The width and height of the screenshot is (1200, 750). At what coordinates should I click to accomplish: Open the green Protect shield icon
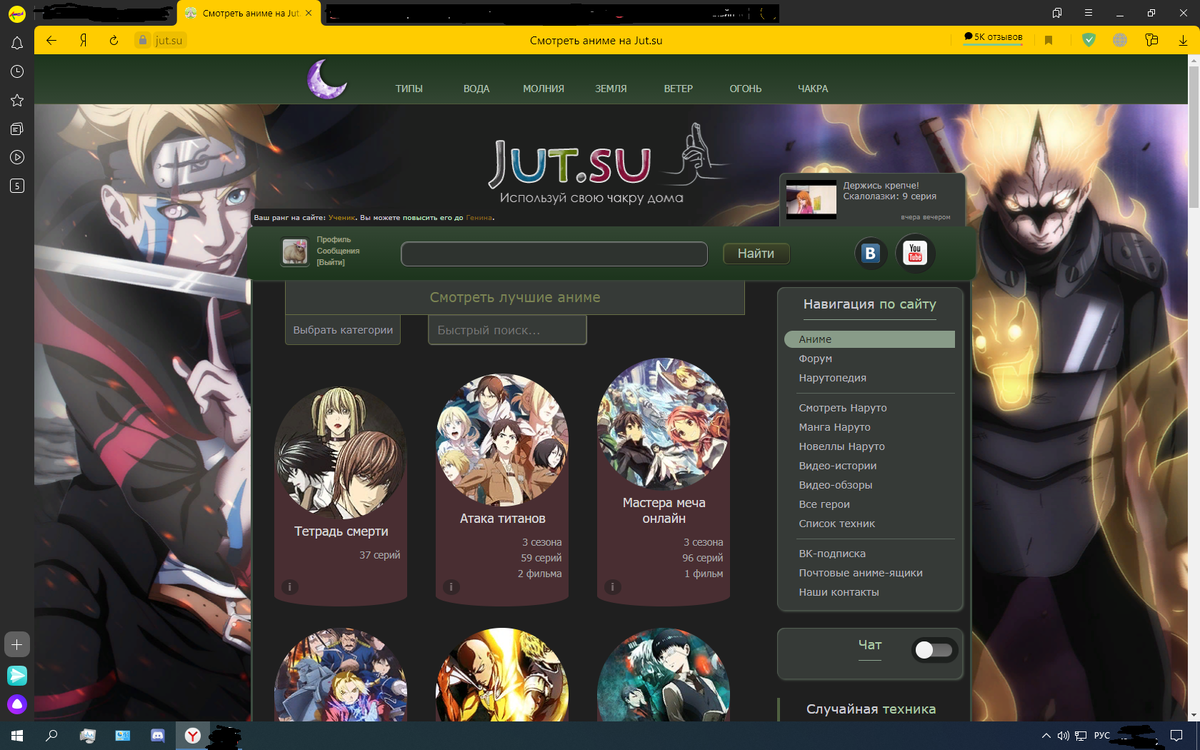(x=1089, y=40)
